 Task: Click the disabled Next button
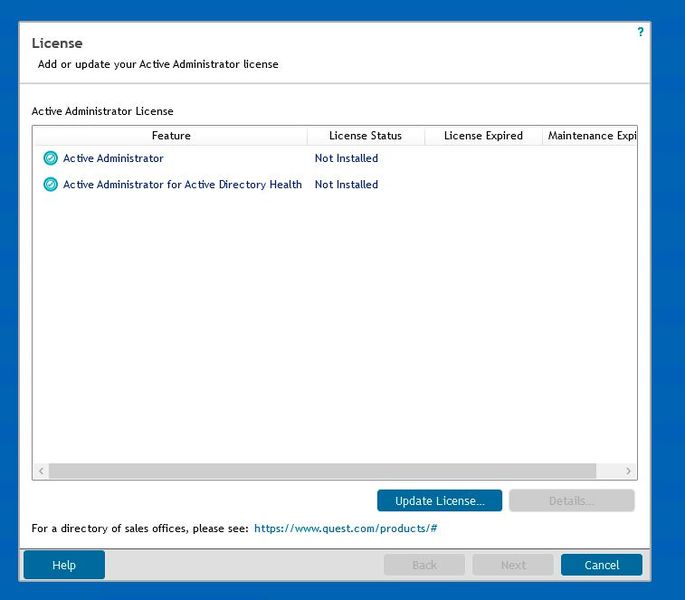click(513, 565)
